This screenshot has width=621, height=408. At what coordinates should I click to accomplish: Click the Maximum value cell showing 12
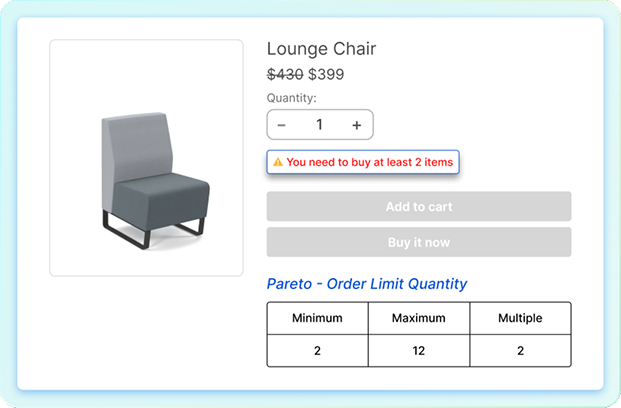pos(419,350)
